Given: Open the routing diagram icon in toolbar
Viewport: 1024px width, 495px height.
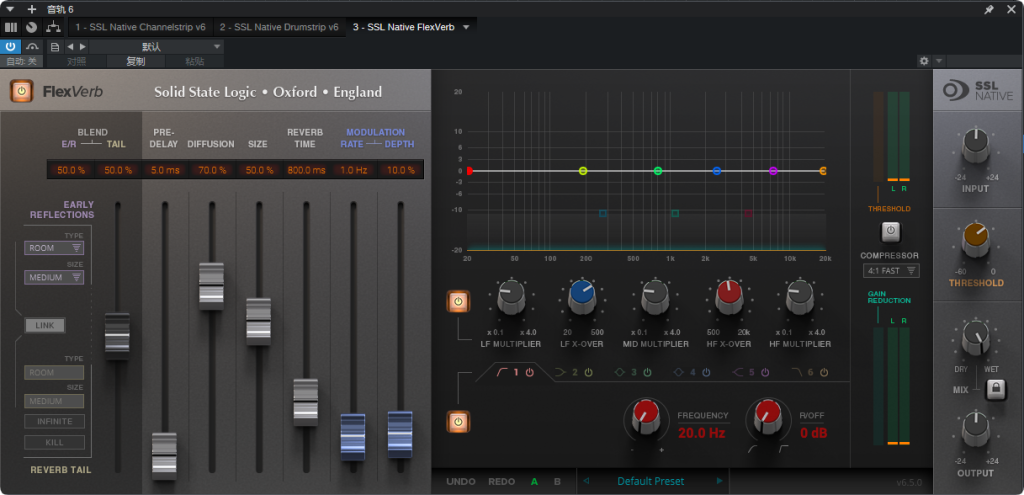Looking at the screenshot, I should (x=54, y=27).
